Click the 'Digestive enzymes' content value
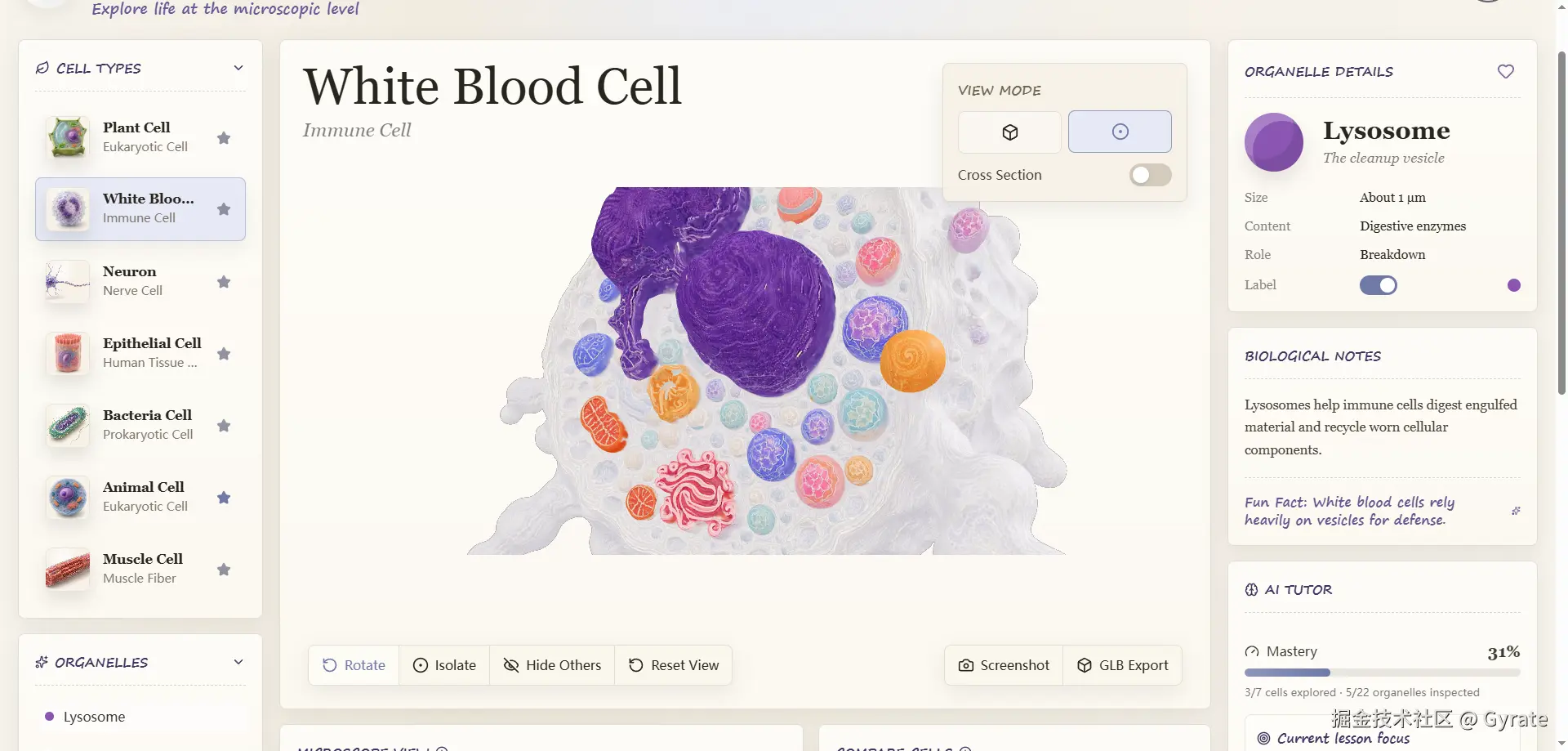This screenshot has height=751, width=1568. [1413, 226]
